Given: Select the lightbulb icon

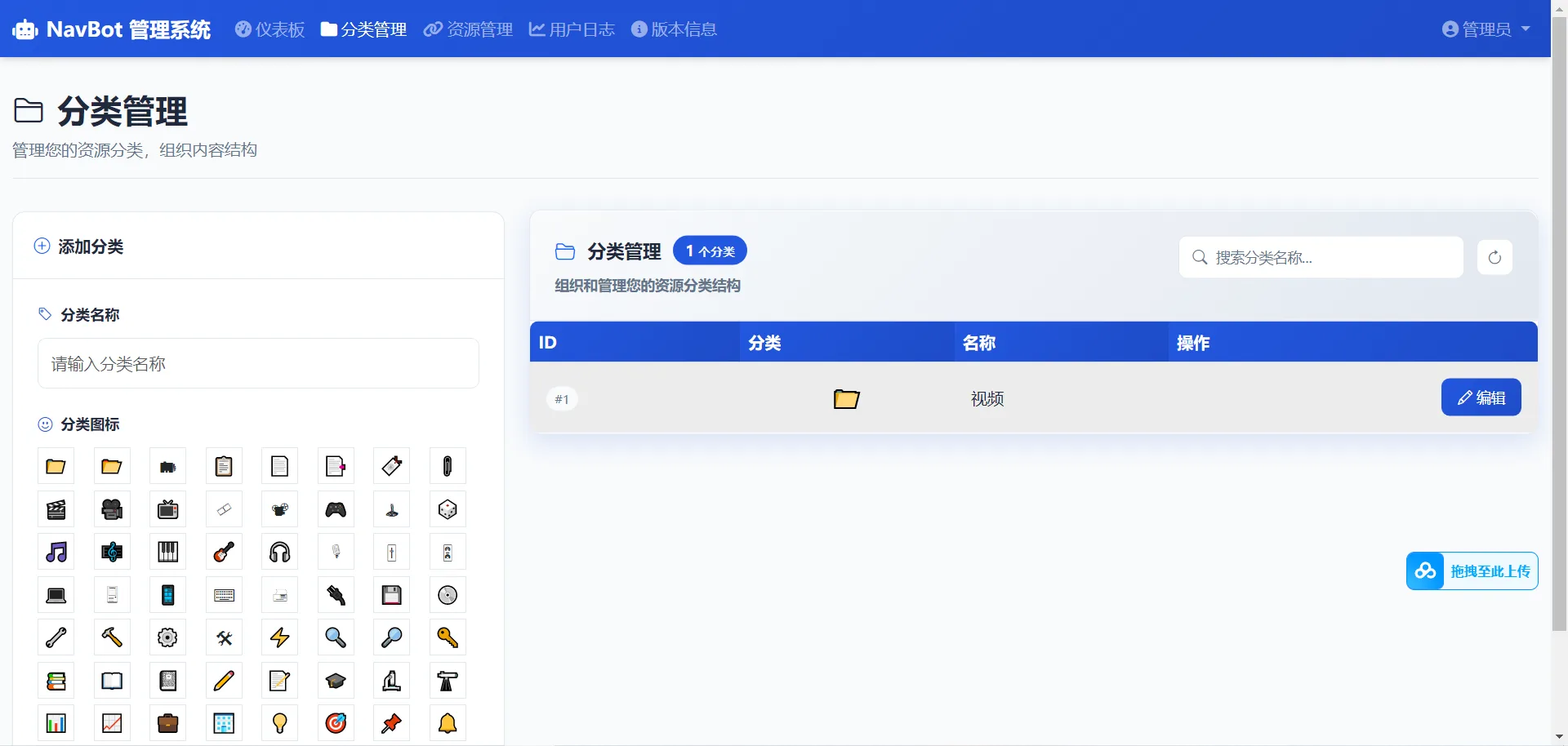Looking at the screenshot, I should tap(278, 722).
